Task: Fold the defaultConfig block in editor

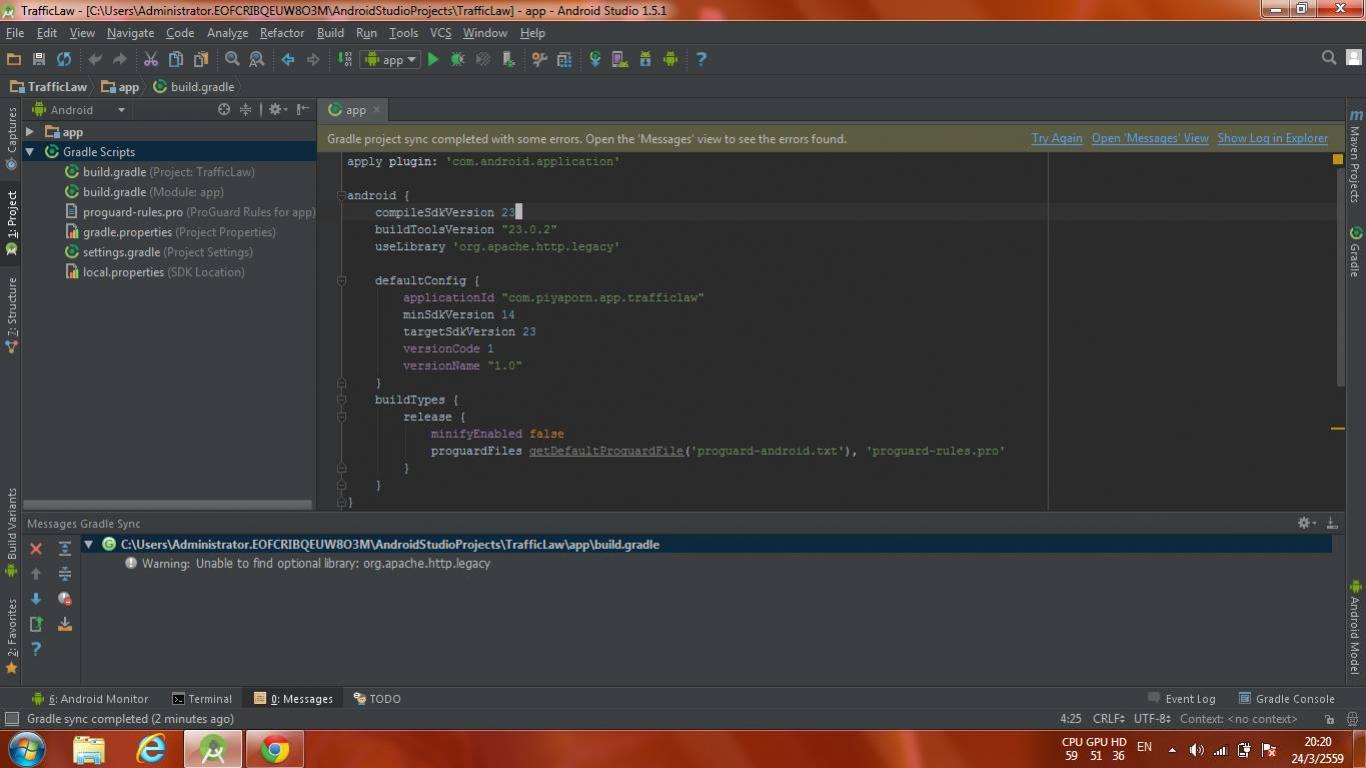Action: (x=341, y=281)
